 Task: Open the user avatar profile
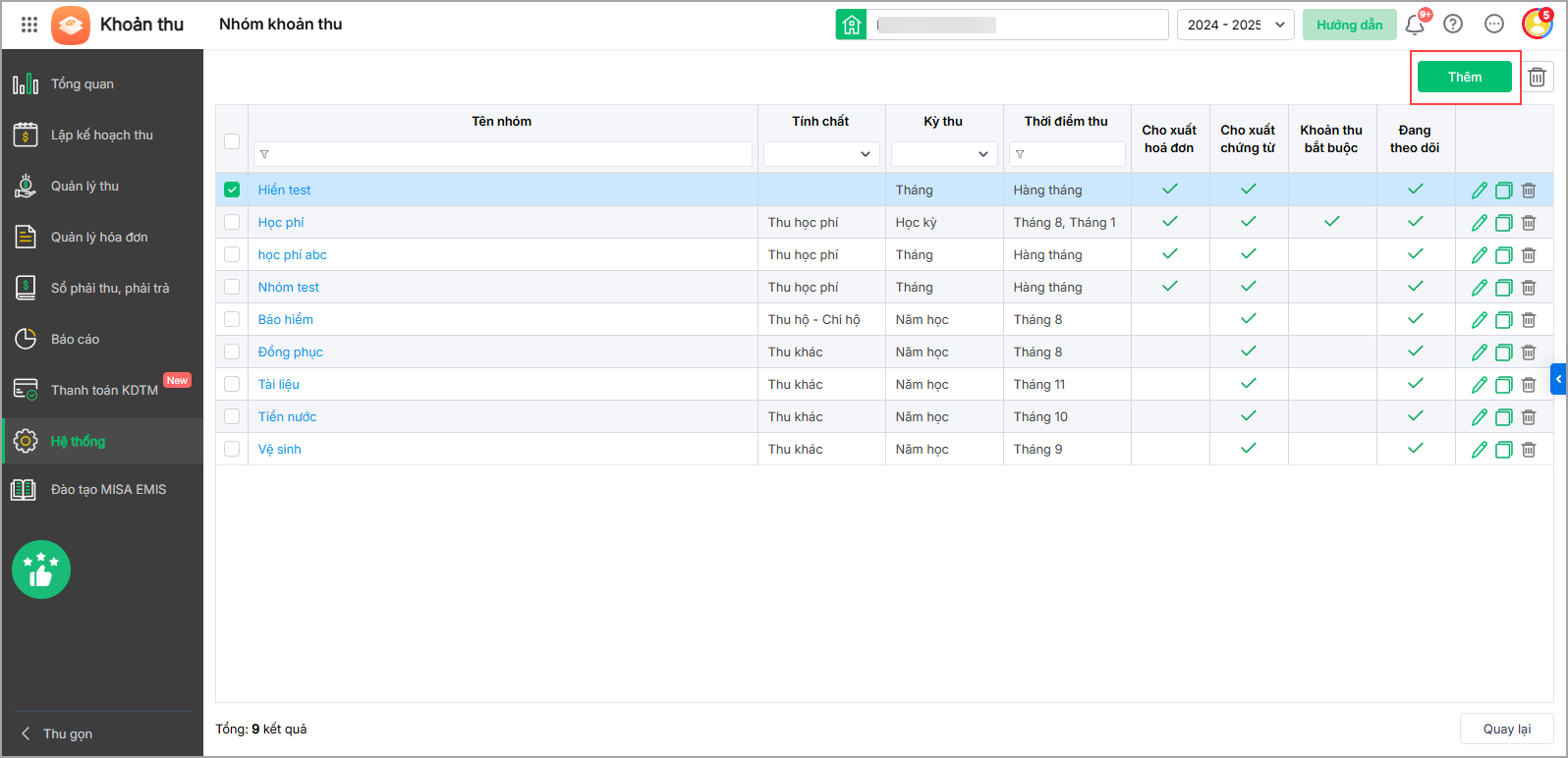point(1537,24)
